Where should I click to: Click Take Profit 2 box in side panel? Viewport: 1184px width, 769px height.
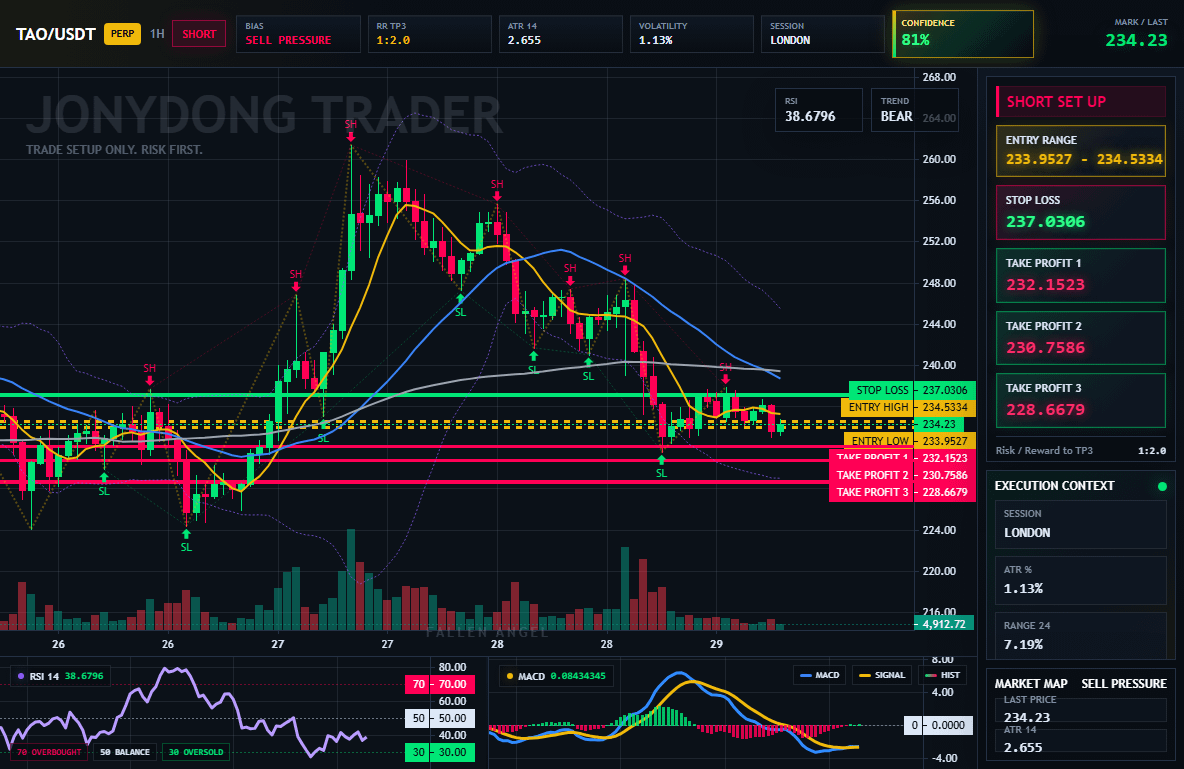coord(1081,338)
